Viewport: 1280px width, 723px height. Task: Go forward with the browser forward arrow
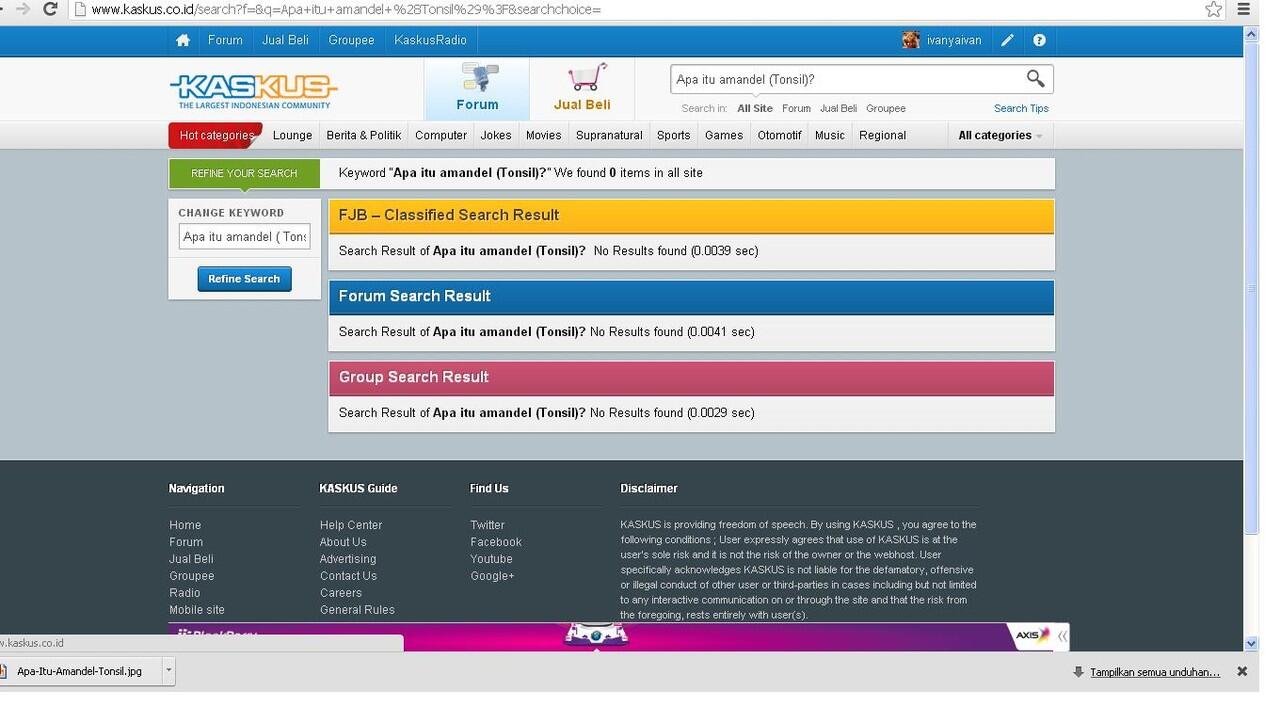point(22,9)
